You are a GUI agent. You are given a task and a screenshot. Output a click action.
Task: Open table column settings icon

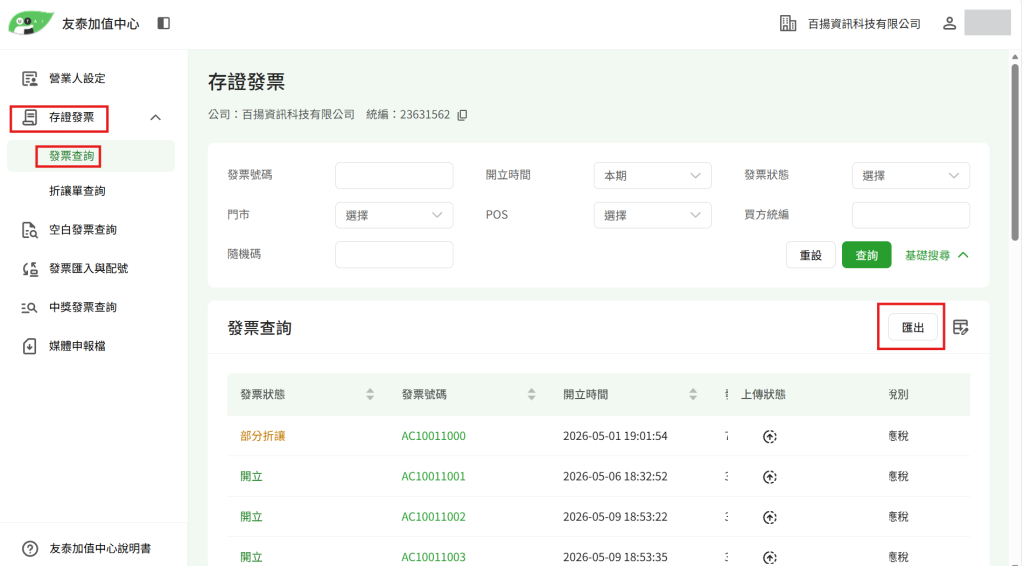point(960,327)
